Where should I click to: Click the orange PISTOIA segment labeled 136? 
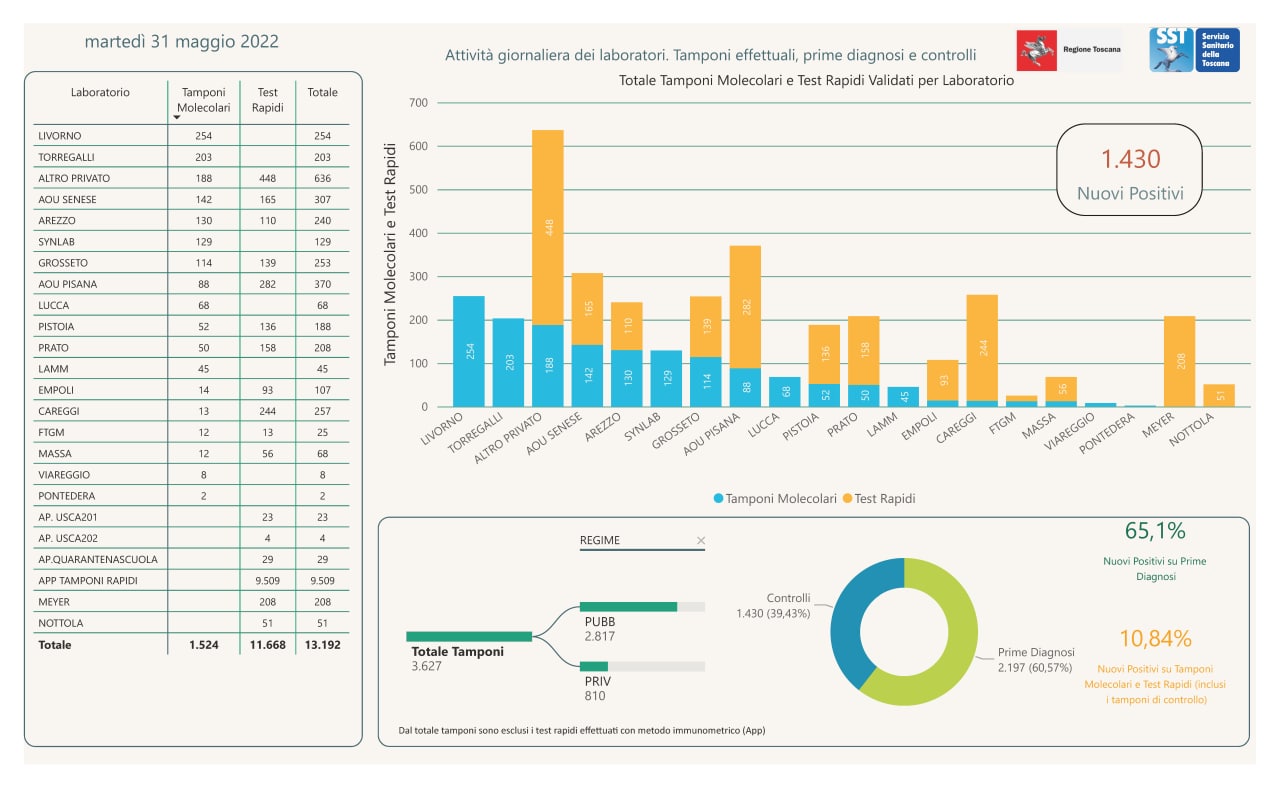point(824,355)
